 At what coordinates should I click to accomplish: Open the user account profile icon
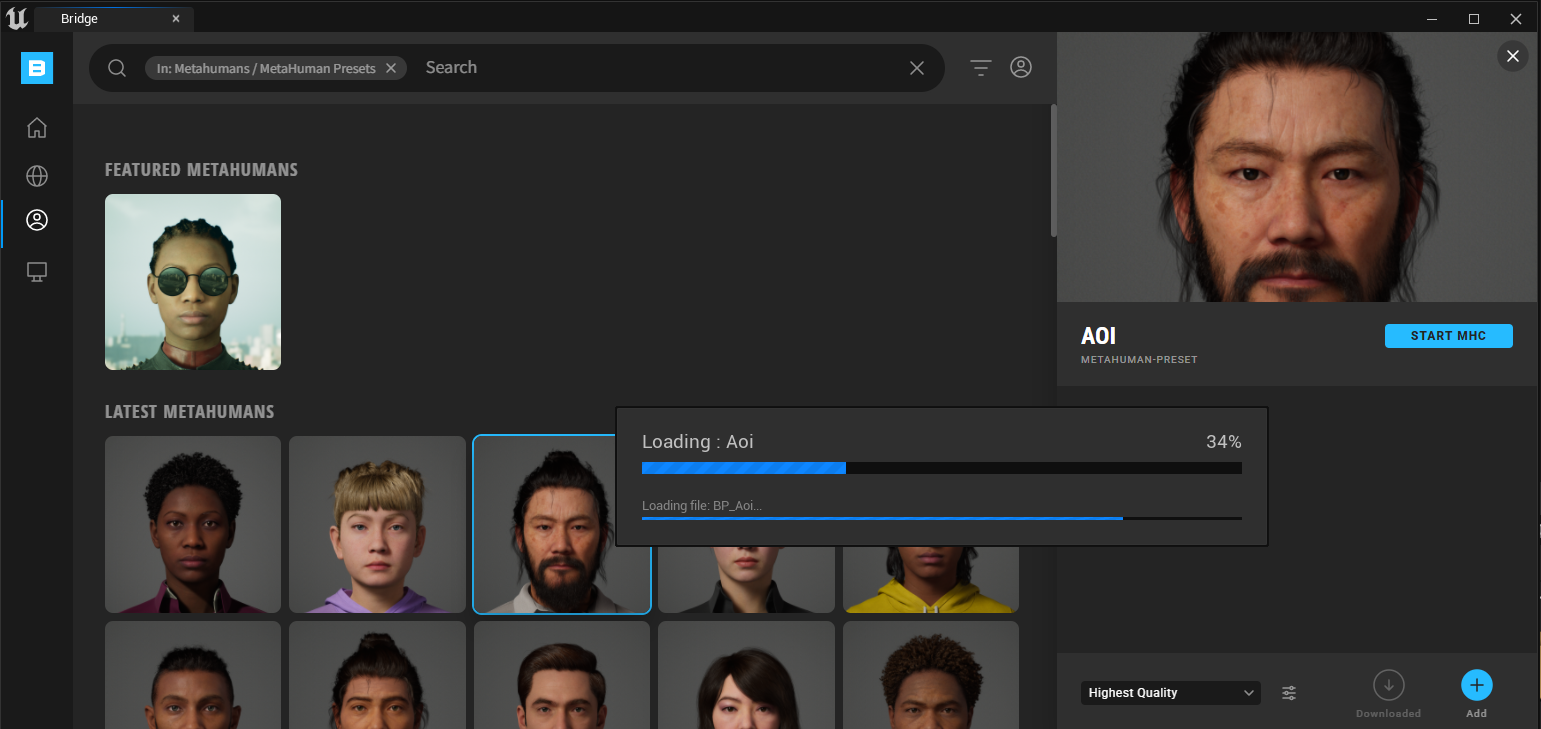(1020, 67)
